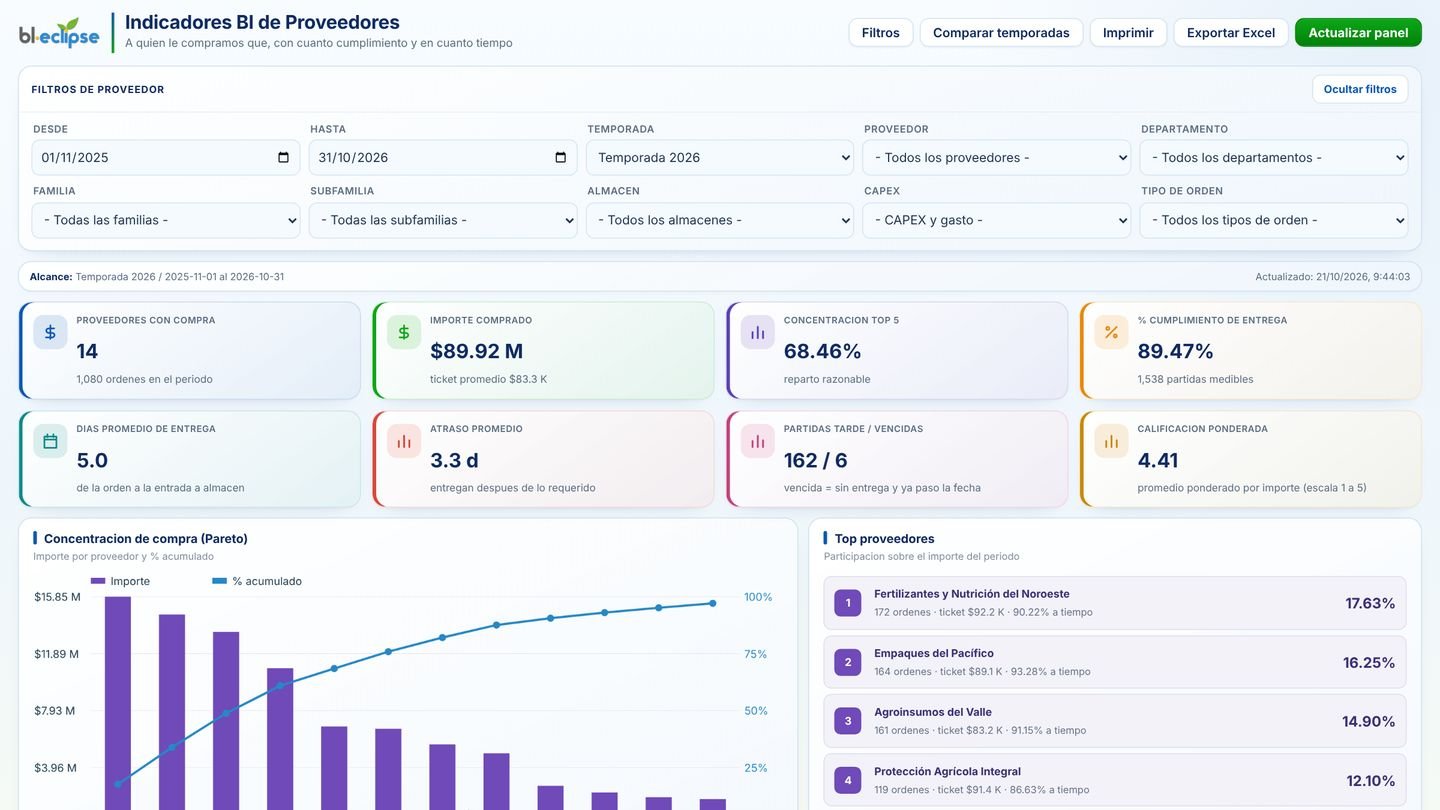Viewport: 1440px width, 810px height.
Task: Click rank 3 badge for Agroinsumos del Valle
Action: tap(848, 721)
